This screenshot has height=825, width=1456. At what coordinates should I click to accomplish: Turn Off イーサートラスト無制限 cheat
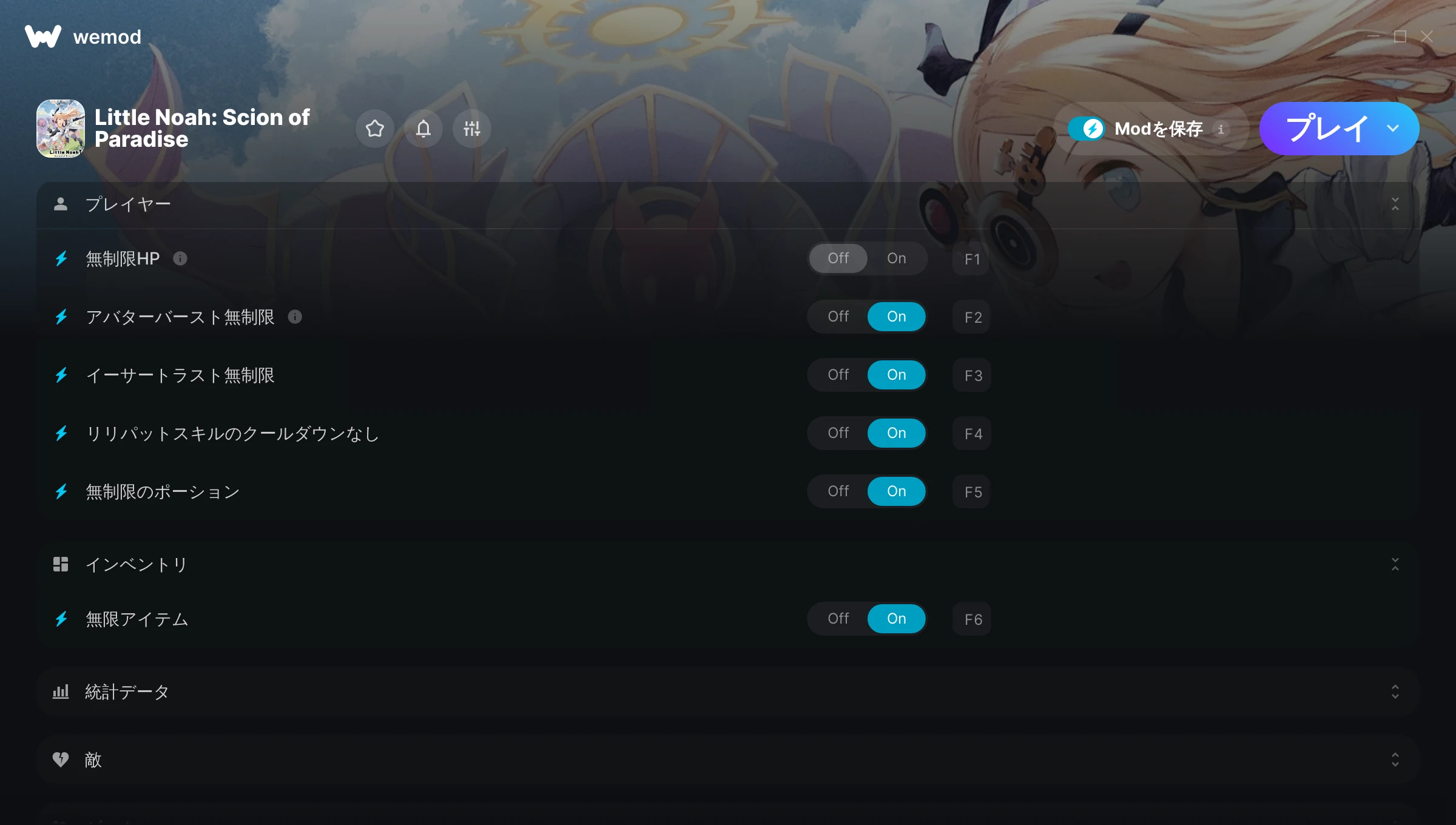click(838, 375)
